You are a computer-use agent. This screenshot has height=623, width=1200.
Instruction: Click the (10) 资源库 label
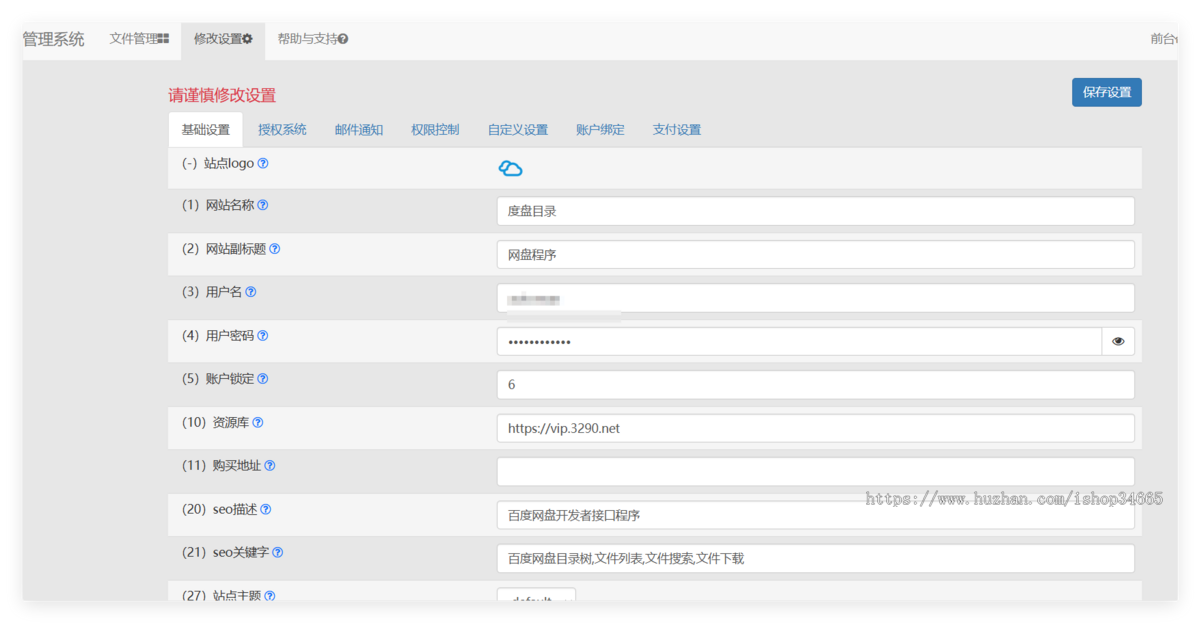[x=215, y=423]
